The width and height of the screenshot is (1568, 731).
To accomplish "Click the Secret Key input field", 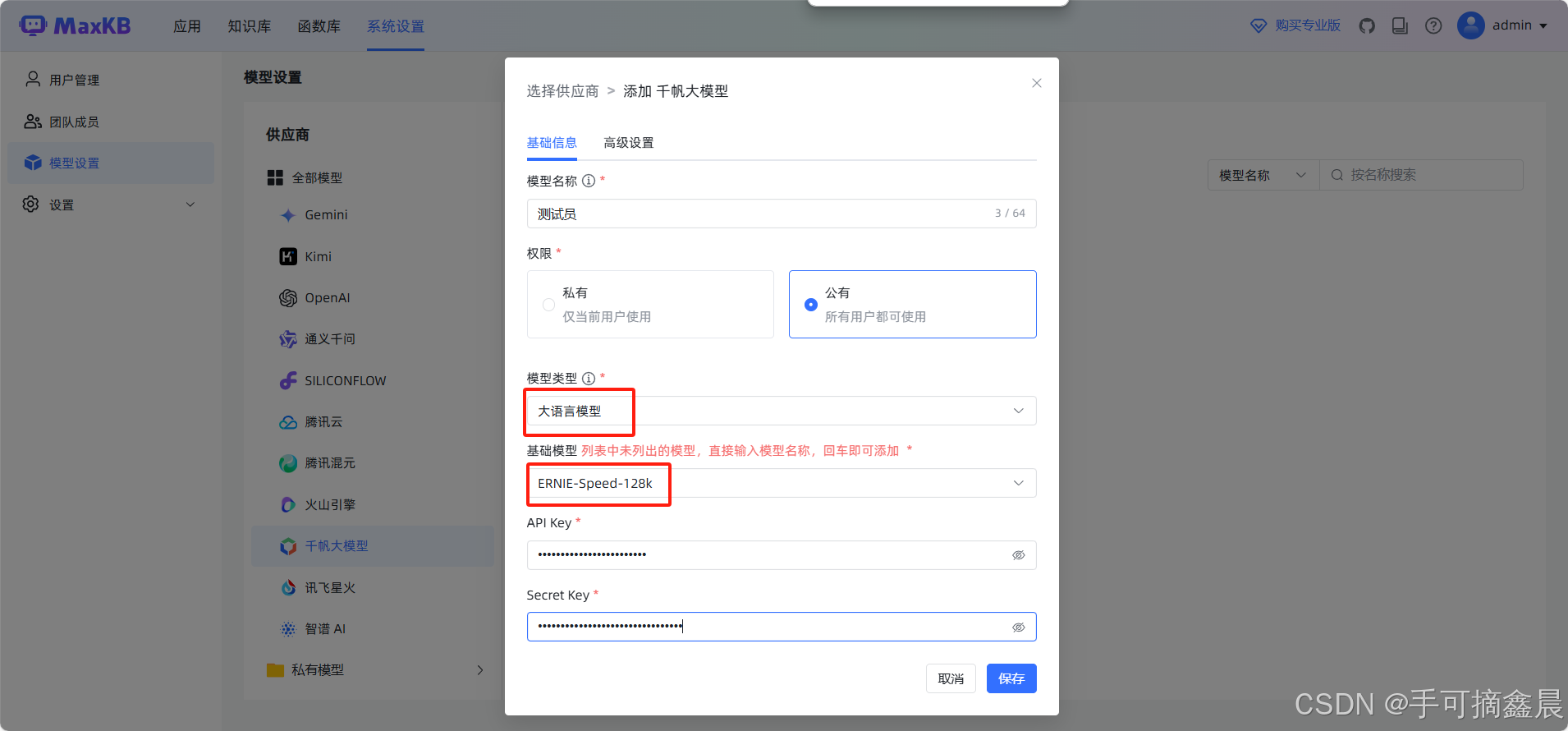I will click(782, 627).
